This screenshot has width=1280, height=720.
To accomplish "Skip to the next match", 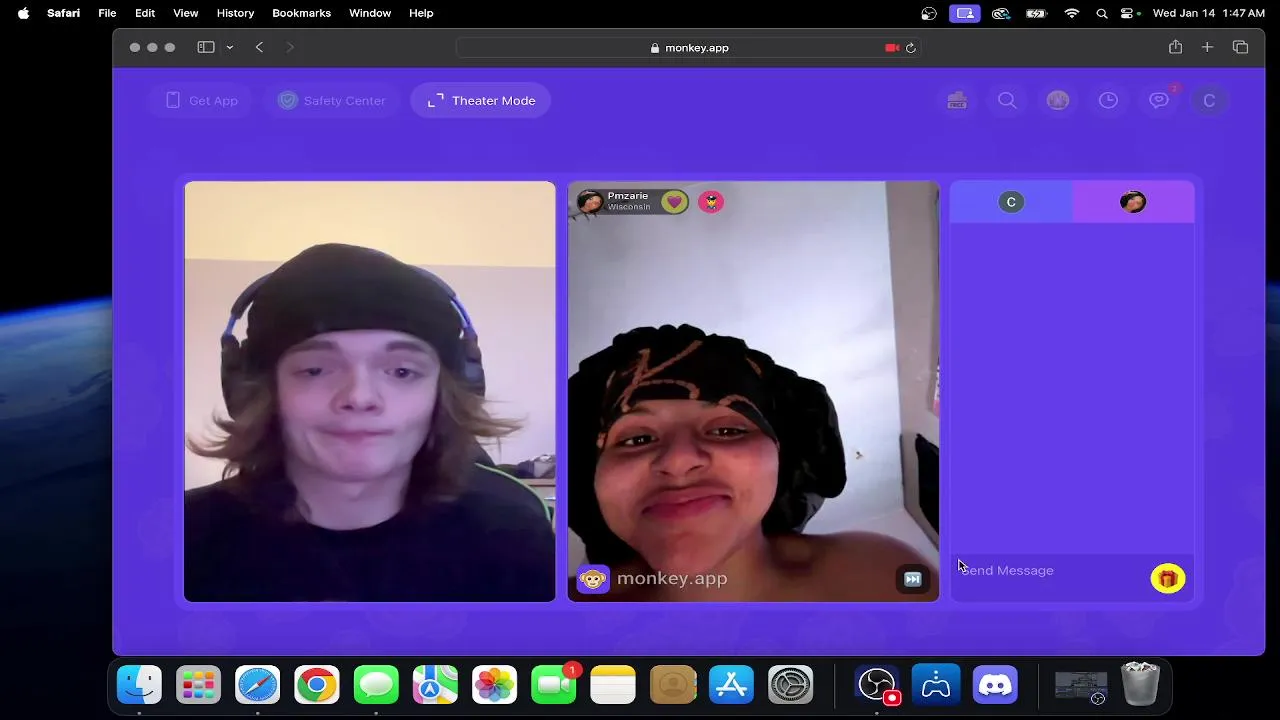I will 912,579.
